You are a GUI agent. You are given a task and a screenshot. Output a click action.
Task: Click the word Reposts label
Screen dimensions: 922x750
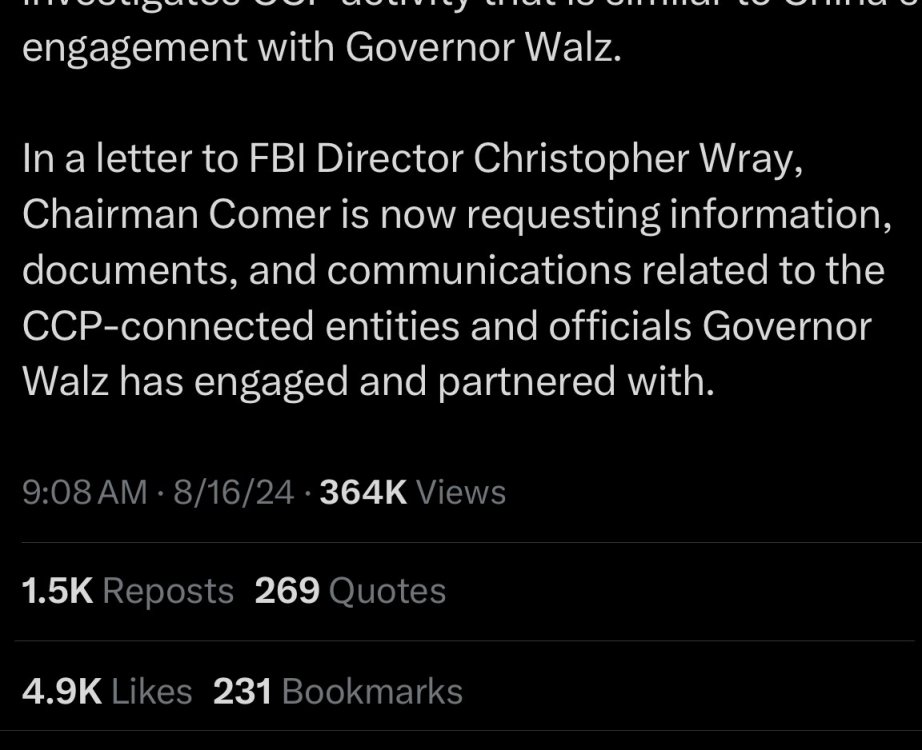point(168,591)
